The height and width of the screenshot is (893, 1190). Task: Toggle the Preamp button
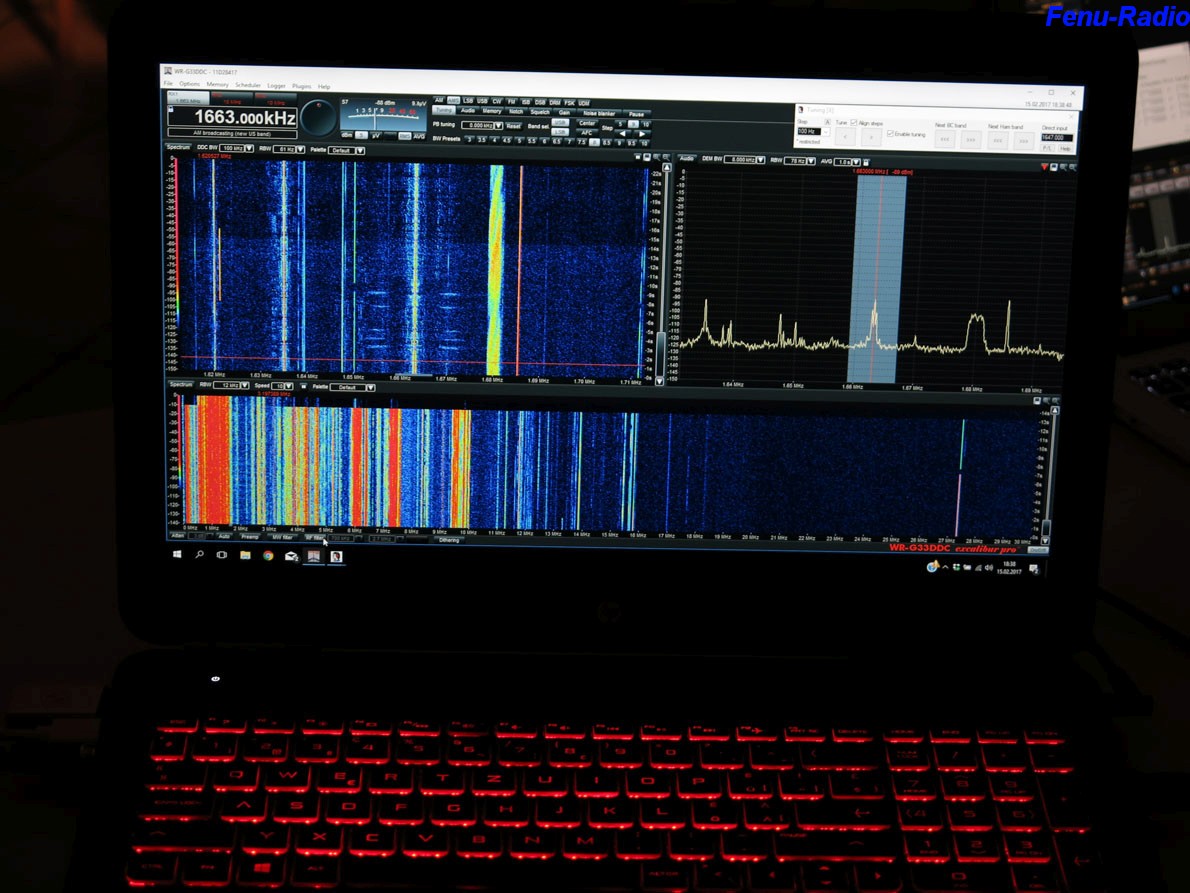click(250, 536)
